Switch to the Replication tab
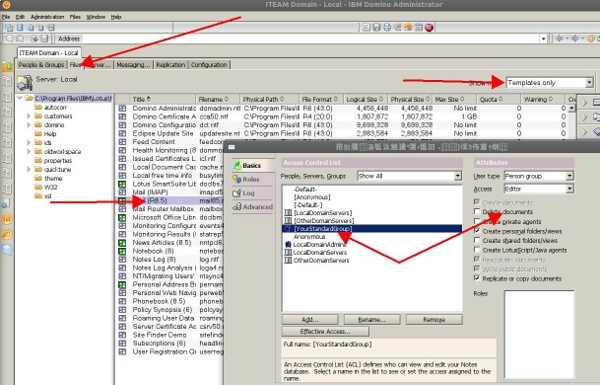The width and height of the screenshot is (600, 385). coord(171,65)
